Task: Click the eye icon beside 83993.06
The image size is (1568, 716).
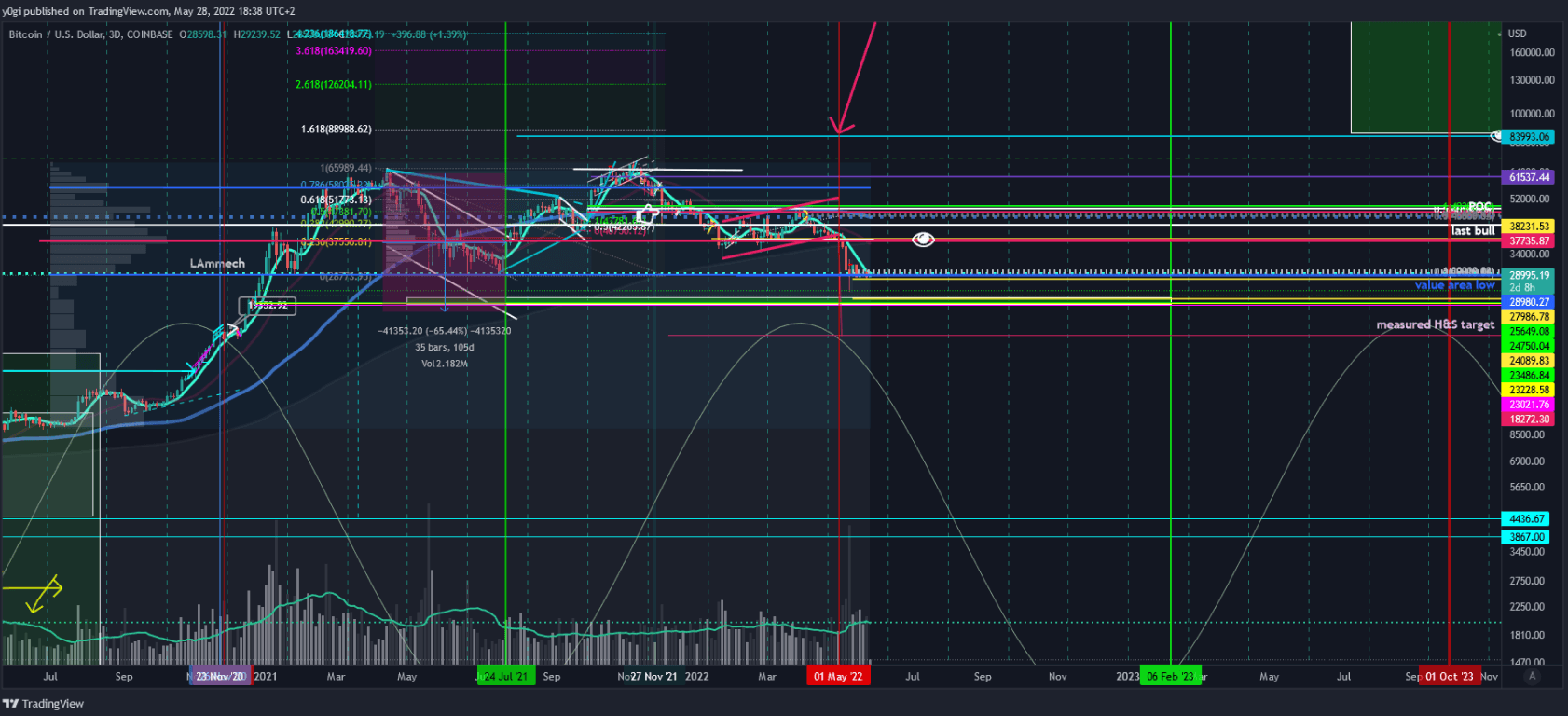Action: pos(1497,136)
